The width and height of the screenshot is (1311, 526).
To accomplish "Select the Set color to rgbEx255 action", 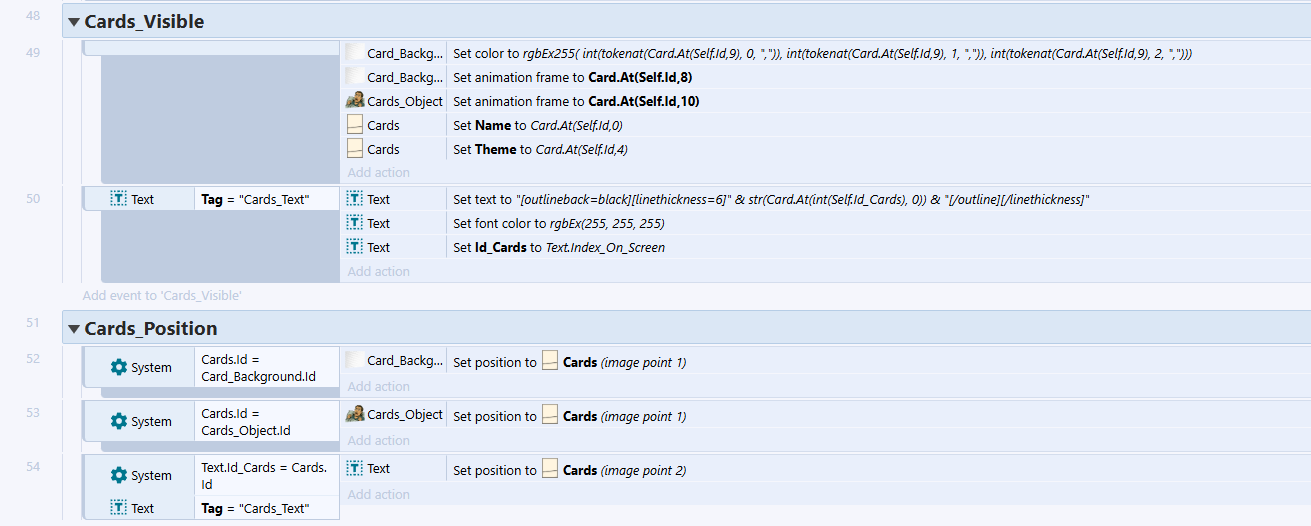I will pyautogui.click(x=822, y=53).
